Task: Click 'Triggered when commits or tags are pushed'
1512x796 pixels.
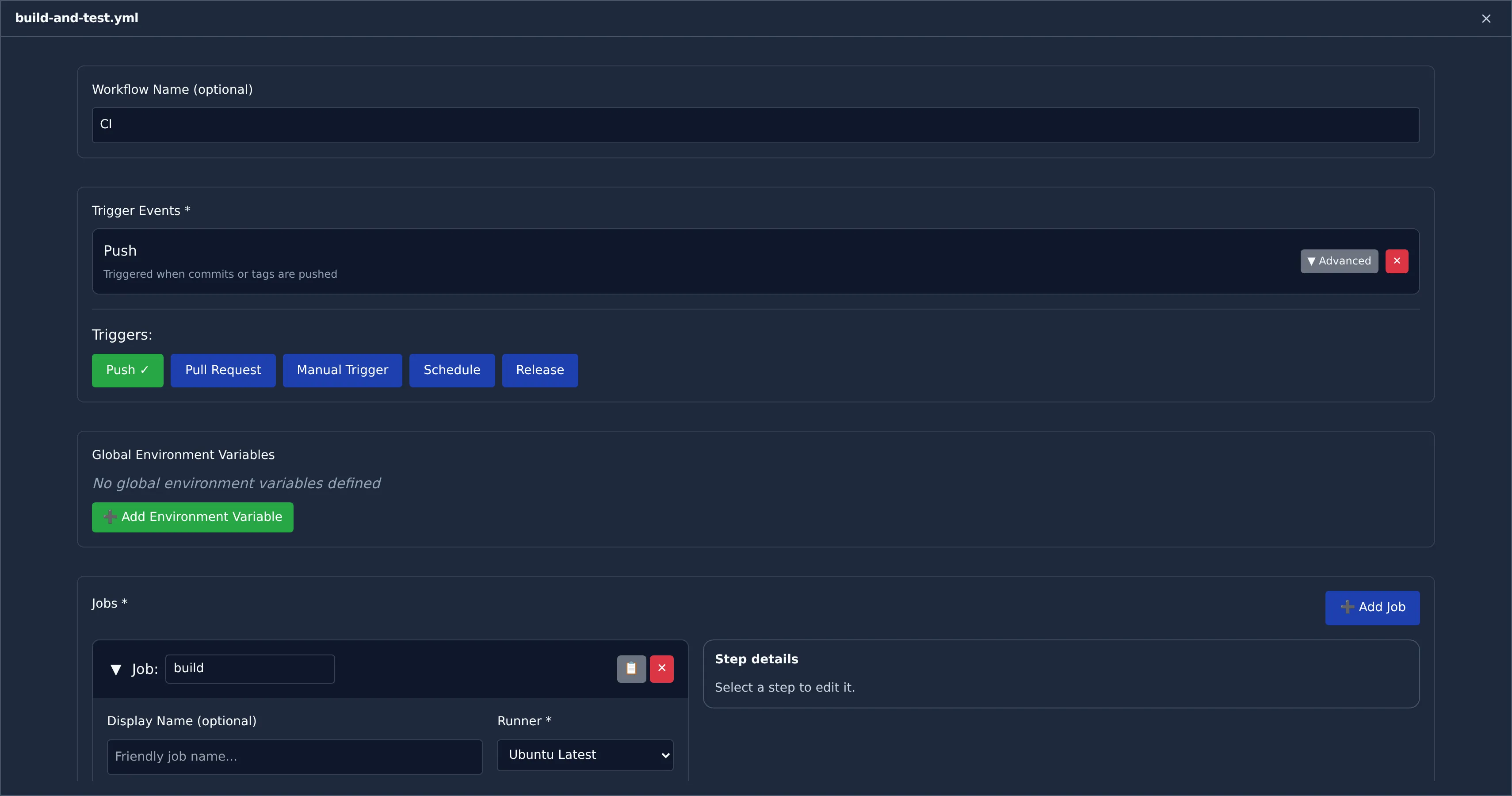Action: [220, 274]
